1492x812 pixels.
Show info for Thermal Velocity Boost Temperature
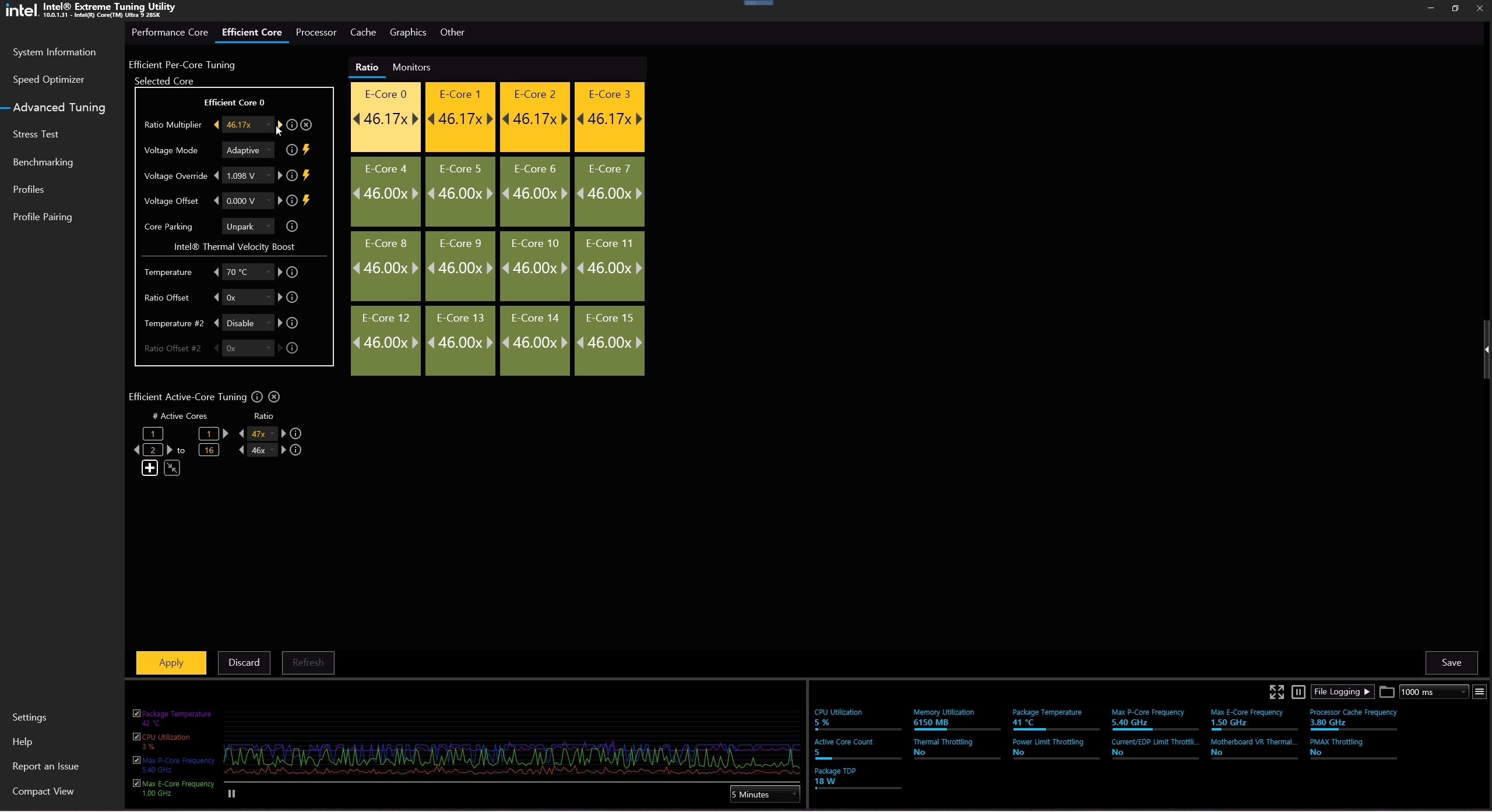[x=293, y=272]
